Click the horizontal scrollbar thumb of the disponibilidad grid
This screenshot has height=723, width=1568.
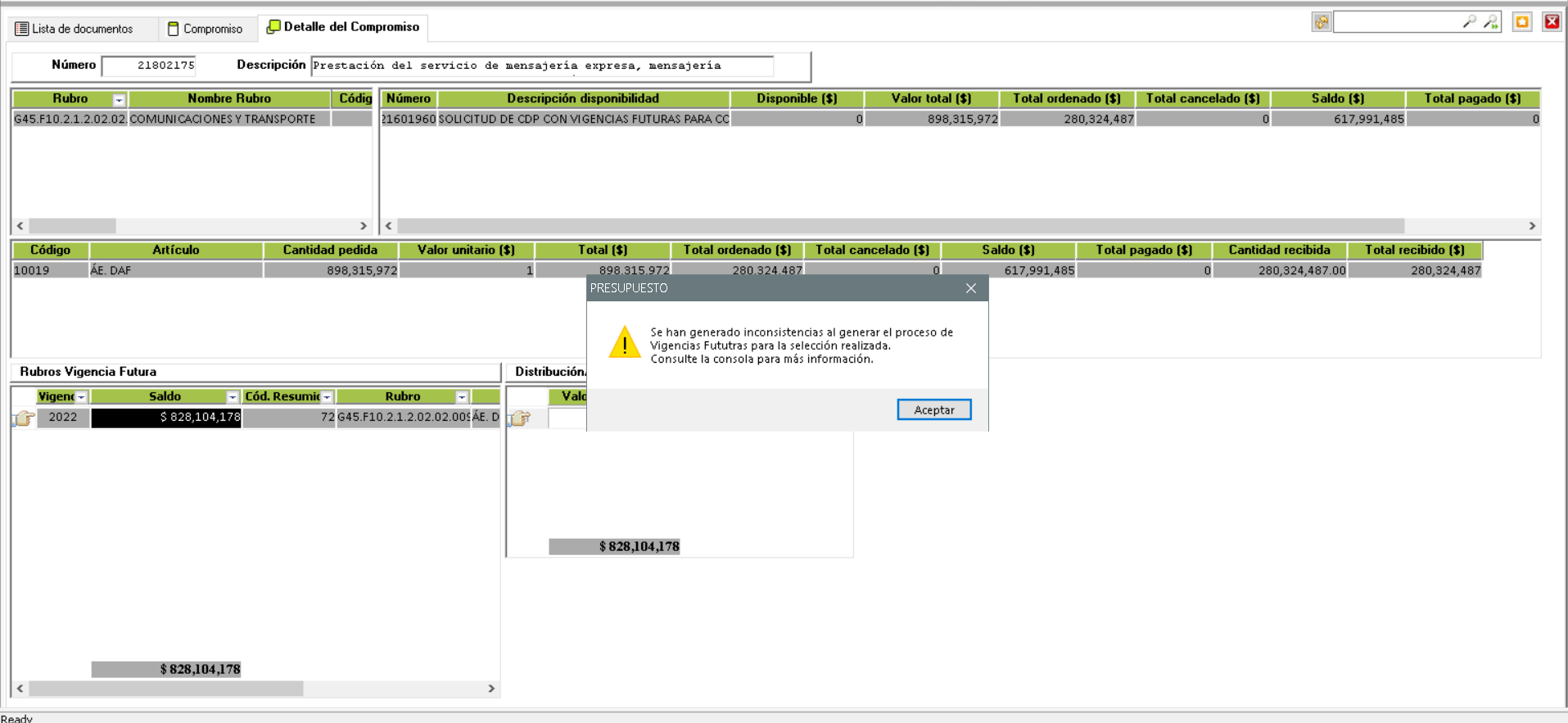(901, 226)
